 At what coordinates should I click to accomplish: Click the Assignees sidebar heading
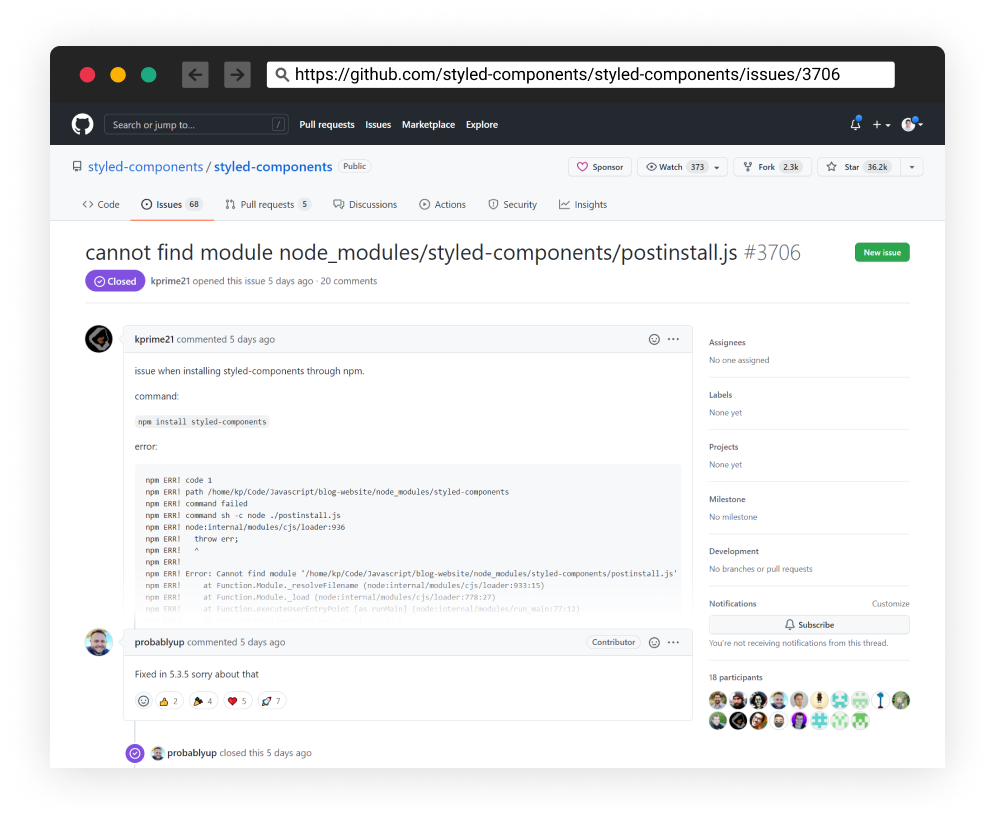click(727, 343)
